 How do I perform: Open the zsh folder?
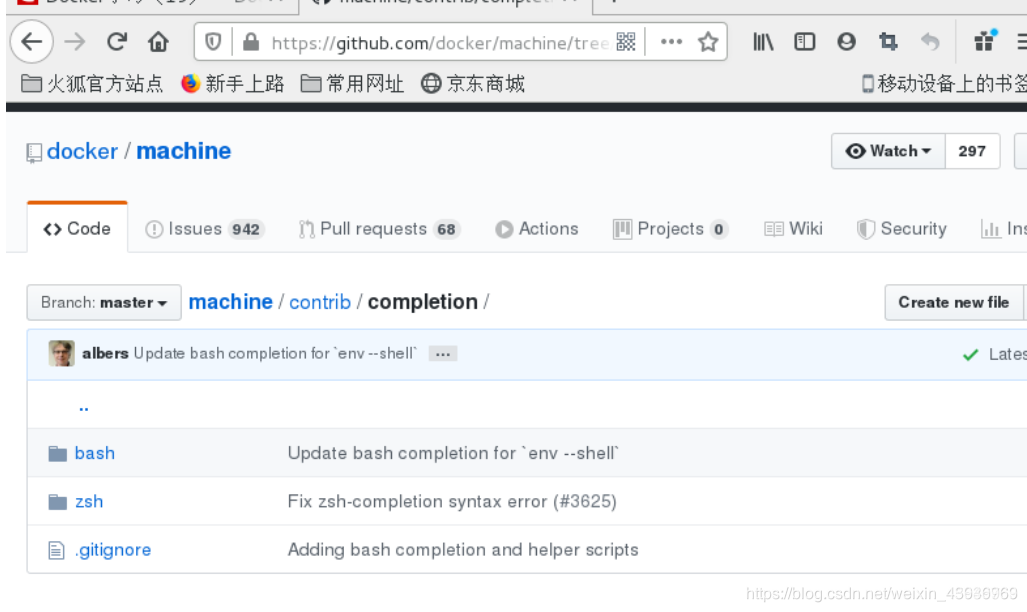pos(89,502)
